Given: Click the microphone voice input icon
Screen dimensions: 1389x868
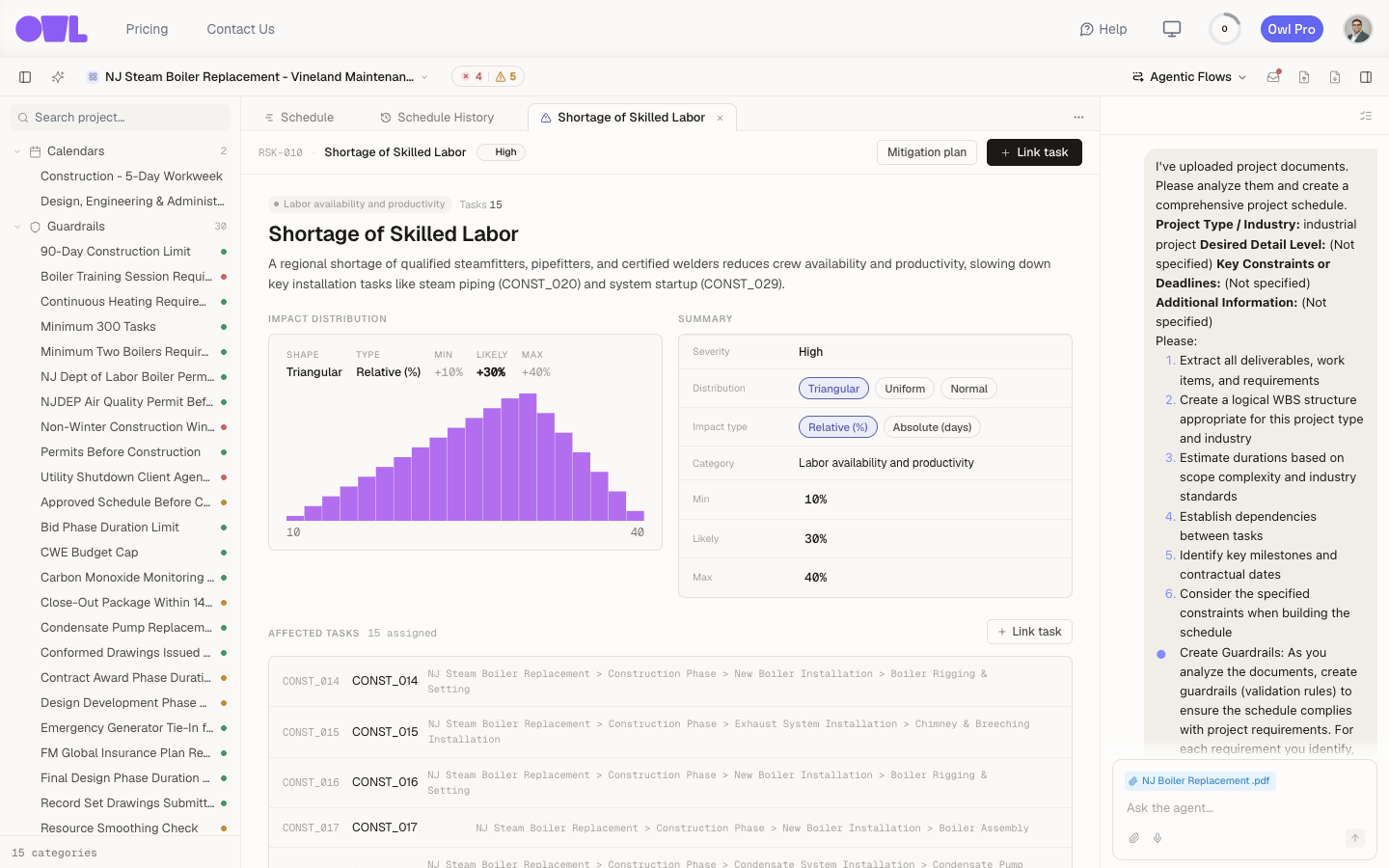Looking at the screenshot, I should 1157,838.
